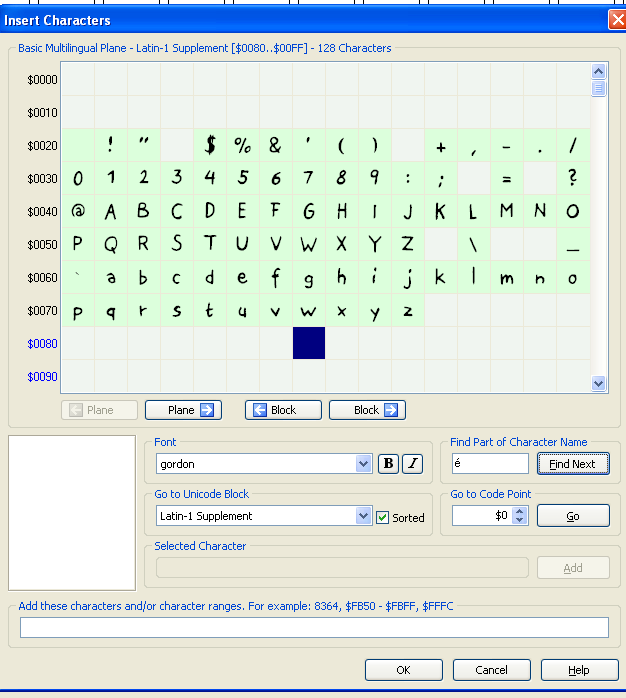Select the colon glyph cell
This screenshot has width=626, height=698.
point(408,178)
